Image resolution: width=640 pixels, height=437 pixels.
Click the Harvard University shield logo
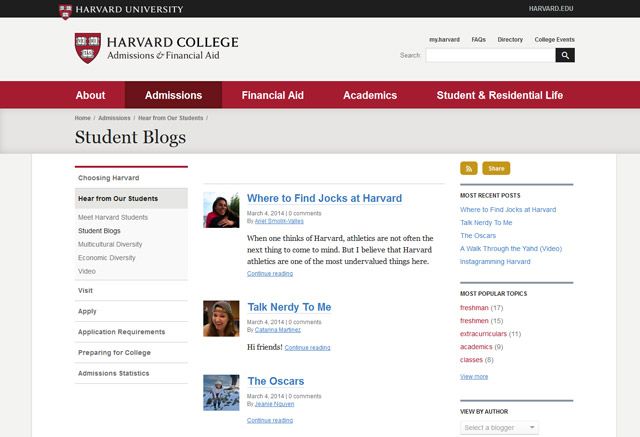click(x=67, y=9)
